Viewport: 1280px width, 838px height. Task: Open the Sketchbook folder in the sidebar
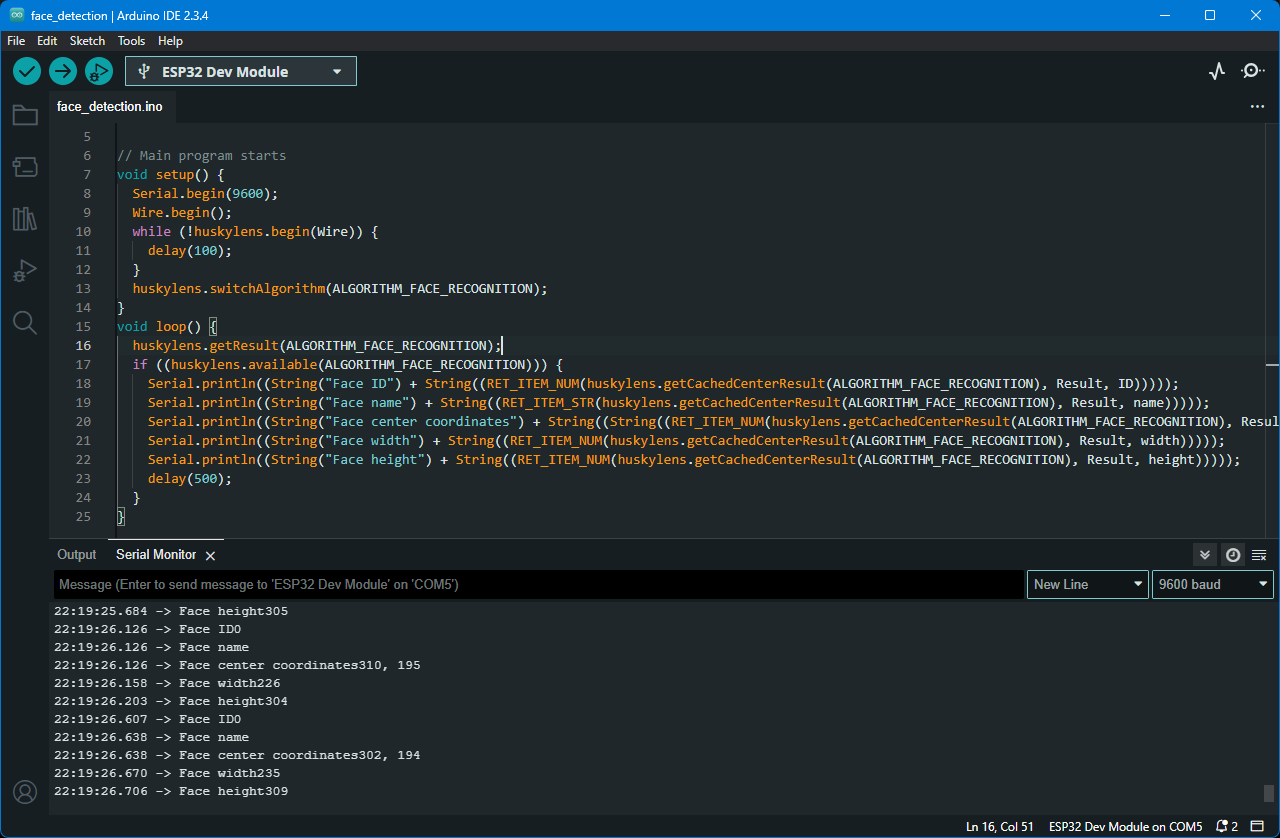point(25,116)
